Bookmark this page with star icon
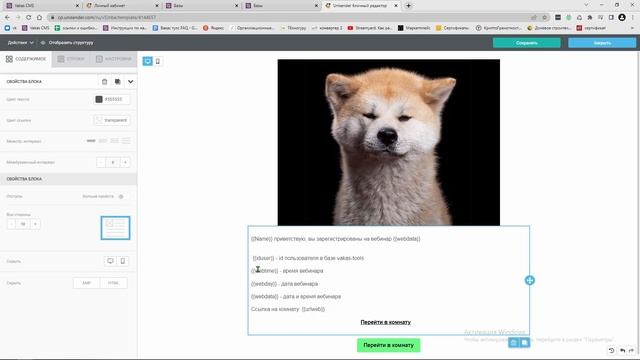This screenshot has height=360, width=640. tap(544, 18)
